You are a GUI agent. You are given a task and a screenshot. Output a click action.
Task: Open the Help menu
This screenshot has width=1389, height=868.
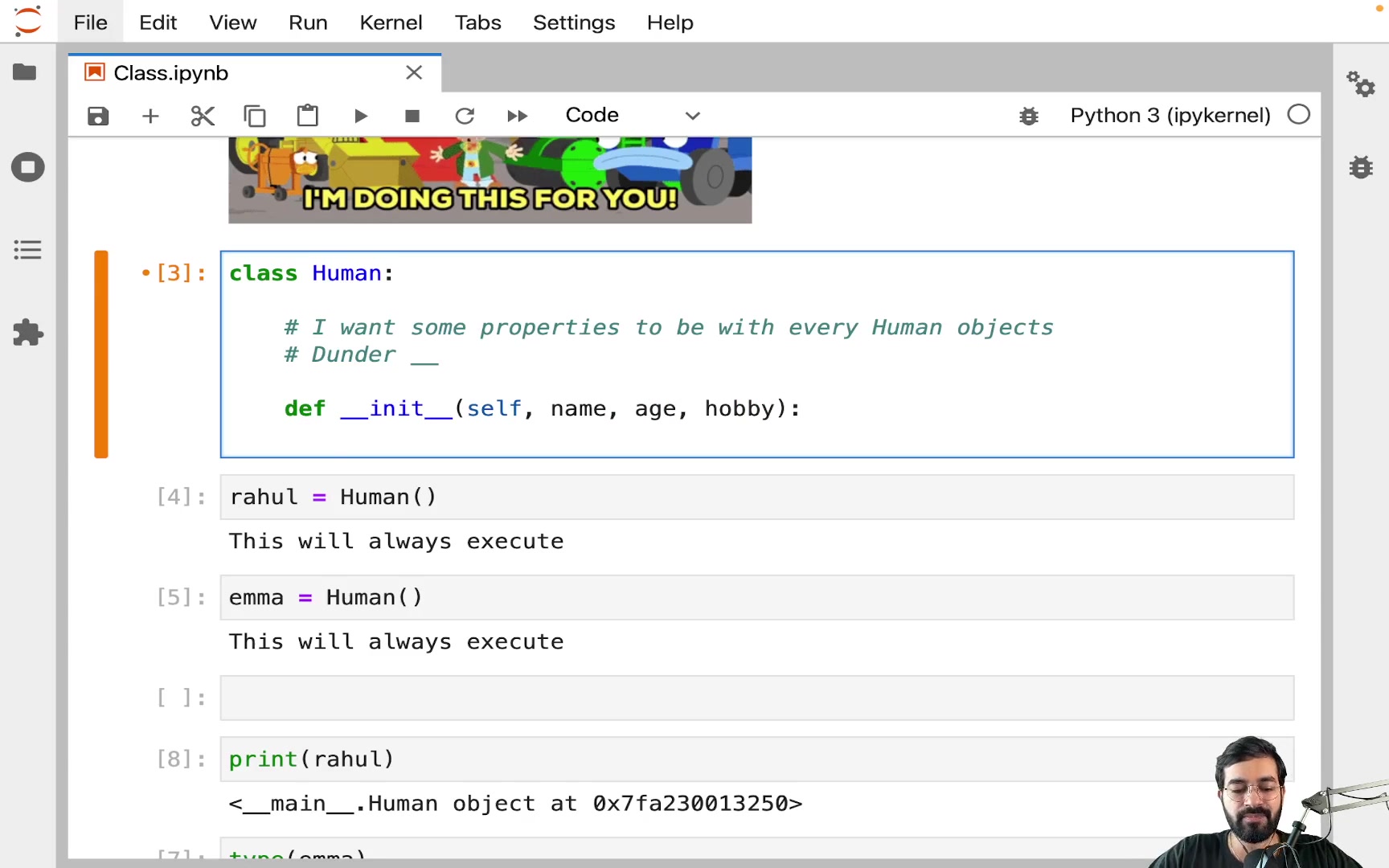click(670, 23)
